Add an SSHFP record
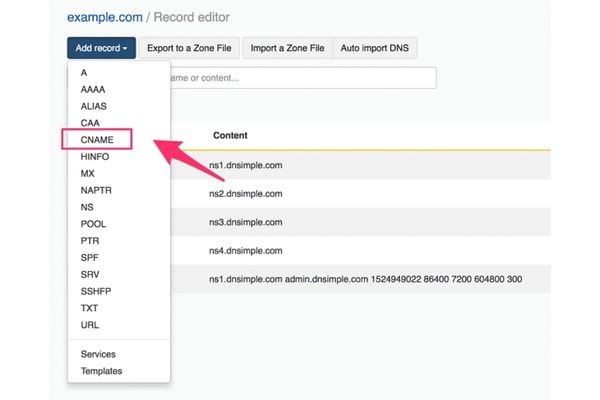This screenshot has height=400, width=600. (x=119, y=291)
